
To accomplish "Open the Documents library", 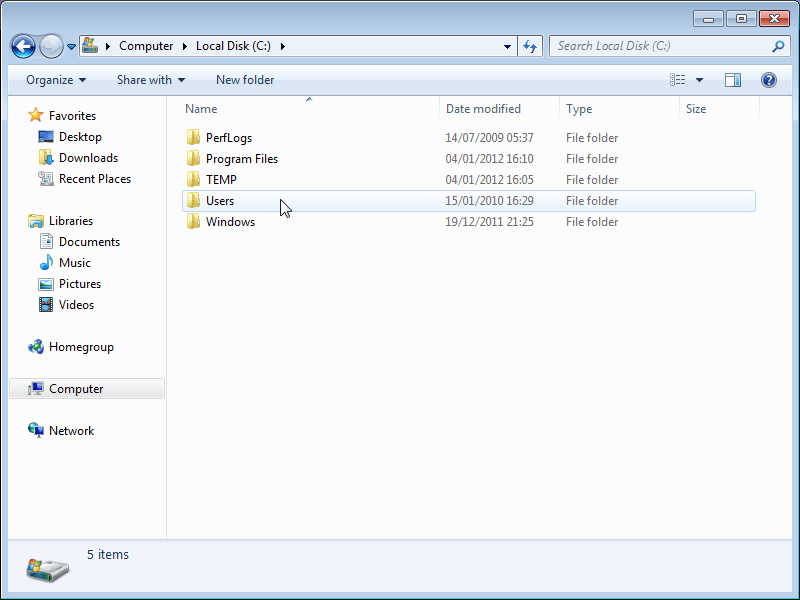I will [x=89, y=242].
